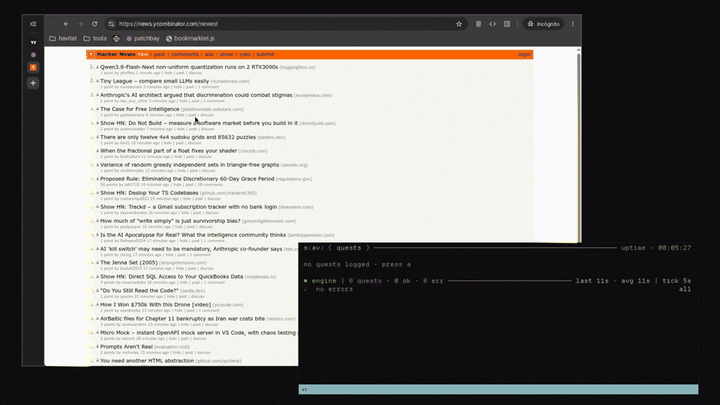This screenshot has height=405, width=720.
Task: Upvote How I Won $750k With this Drone
Action: point(97,304)
